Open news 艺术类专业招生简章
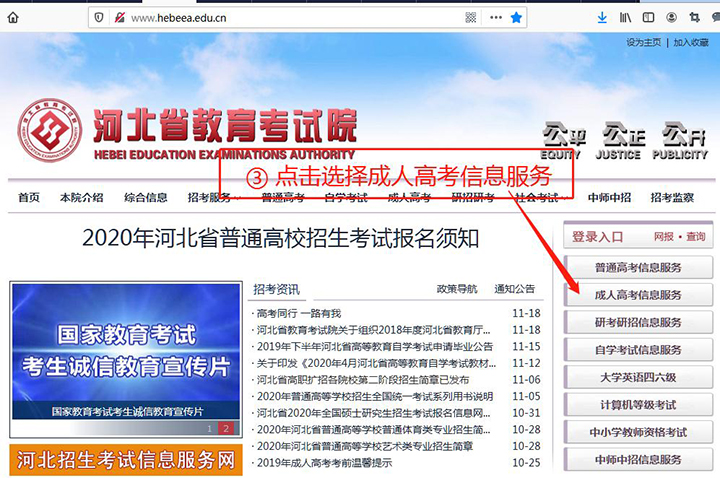Image resolution: width=720 pixels, height=478 pixels. (365, 446)
